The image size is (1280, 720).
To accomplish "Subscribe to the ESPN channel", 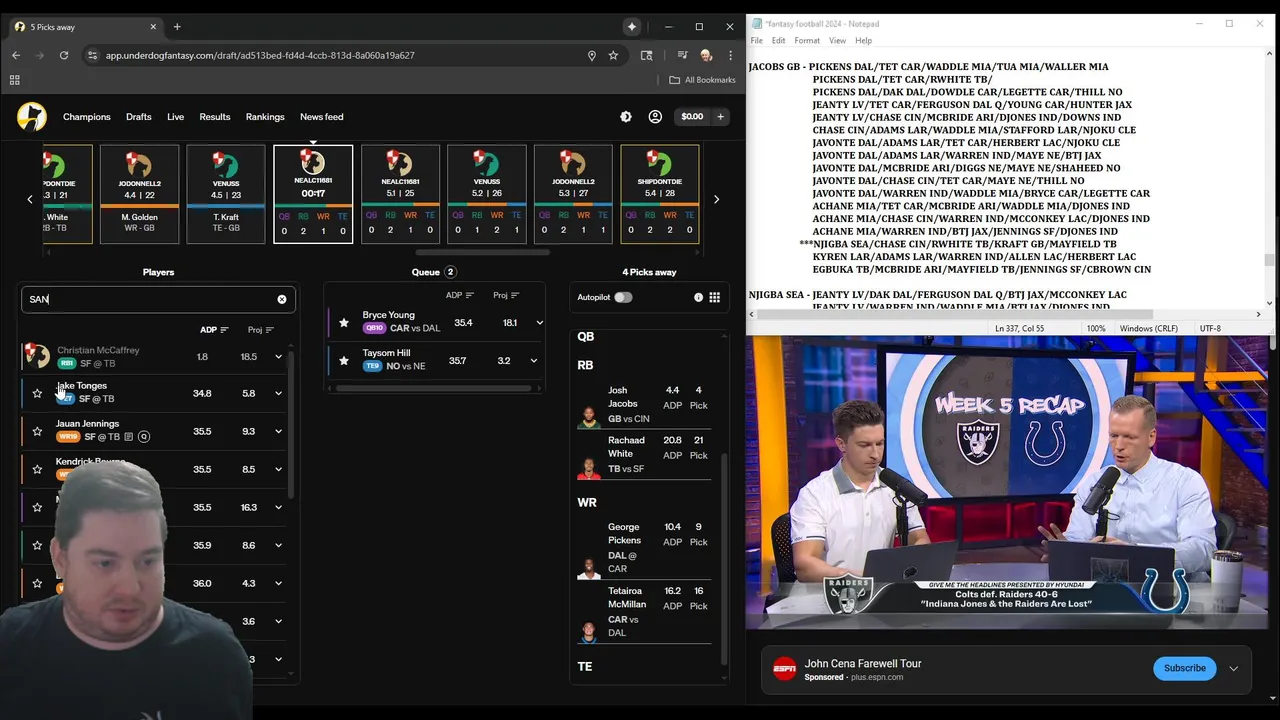I will pyautogui.click(x=1185, y=668).
